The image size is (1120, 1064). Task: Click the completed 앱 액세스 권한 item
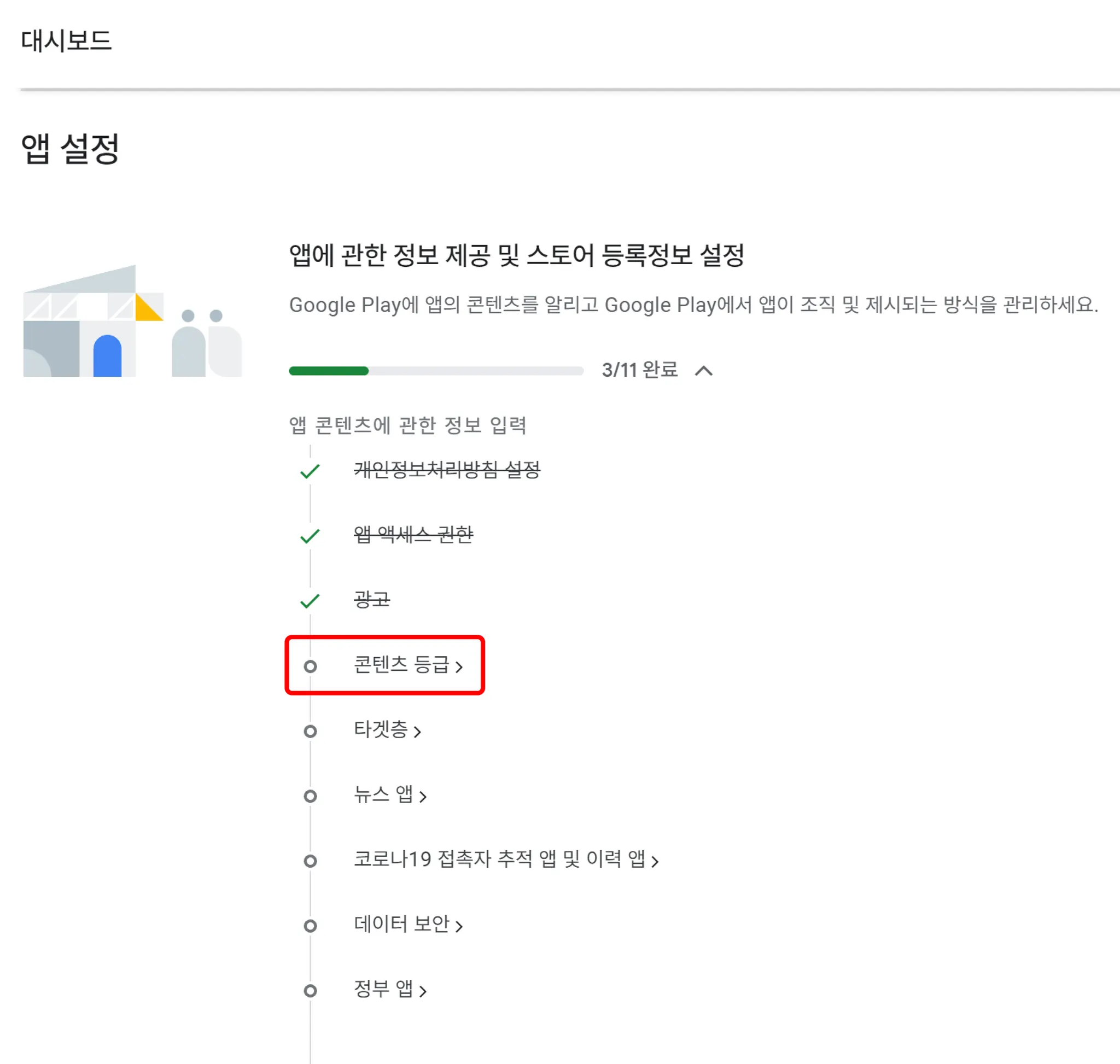click(413, 535)
